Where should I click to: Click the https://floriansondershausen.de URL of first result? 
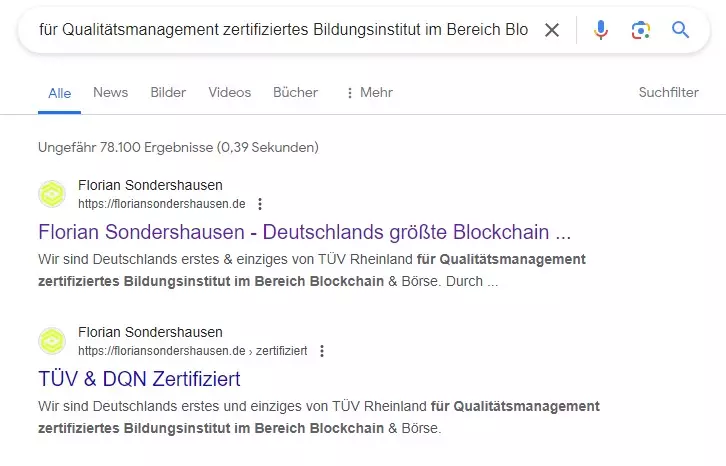(162, 204)
